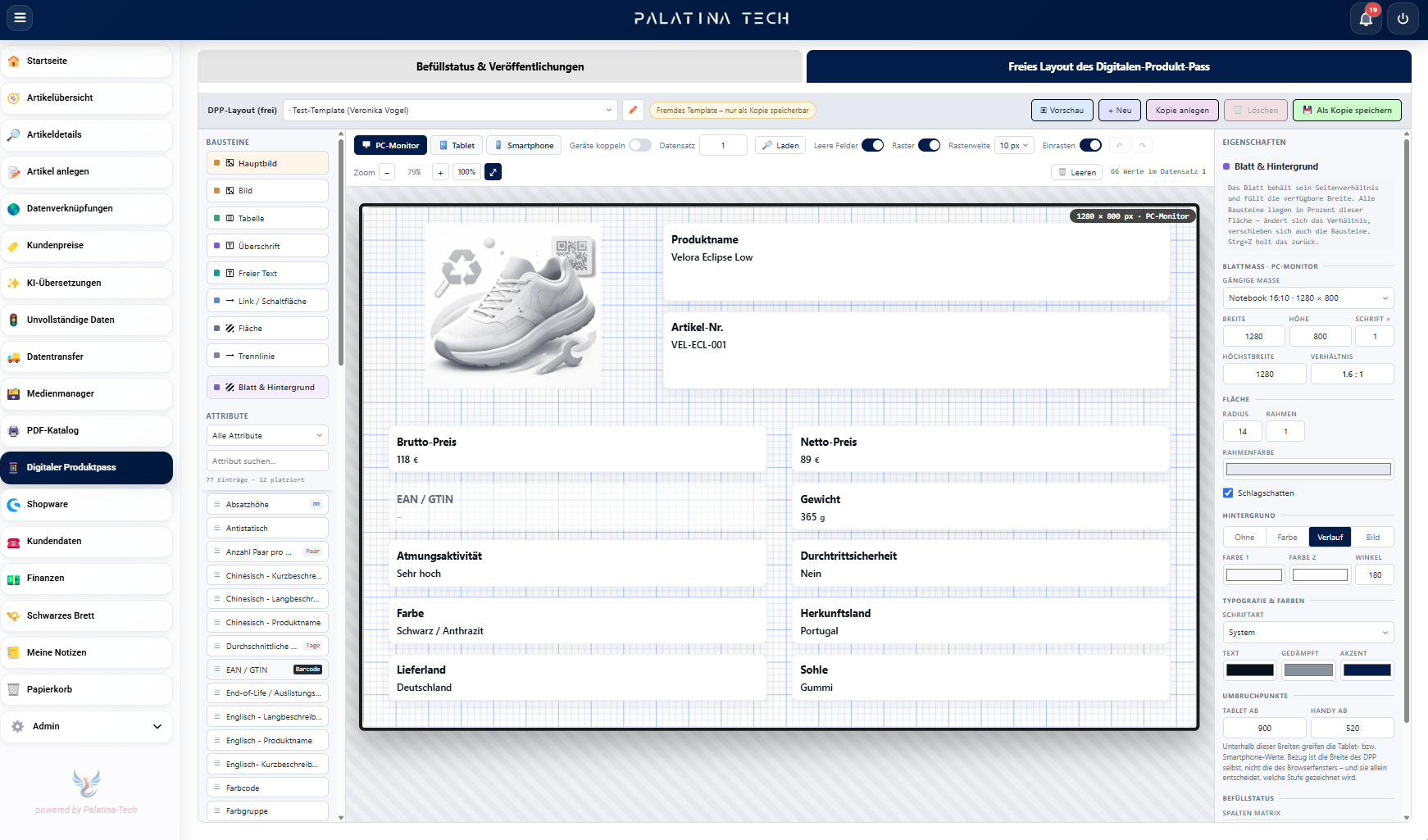Click the Kopie anlegen button
Screen dimensions: 1428x840
pyautogui.click(x=1182, y=110)
